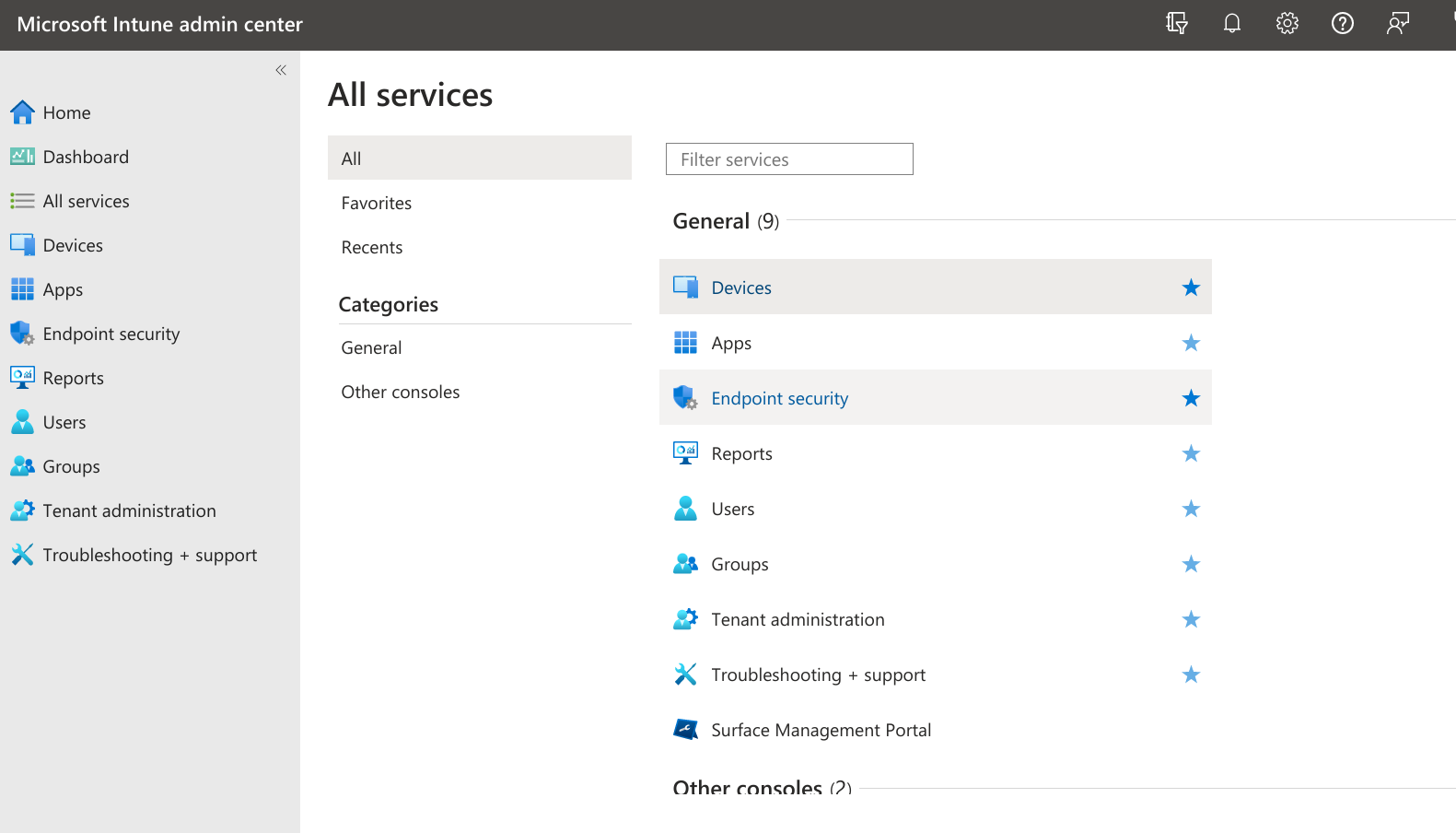Open the Dashboard icon in the sidebar
1456x833 pixels.
pyautogui.click(x=22, y=157)
